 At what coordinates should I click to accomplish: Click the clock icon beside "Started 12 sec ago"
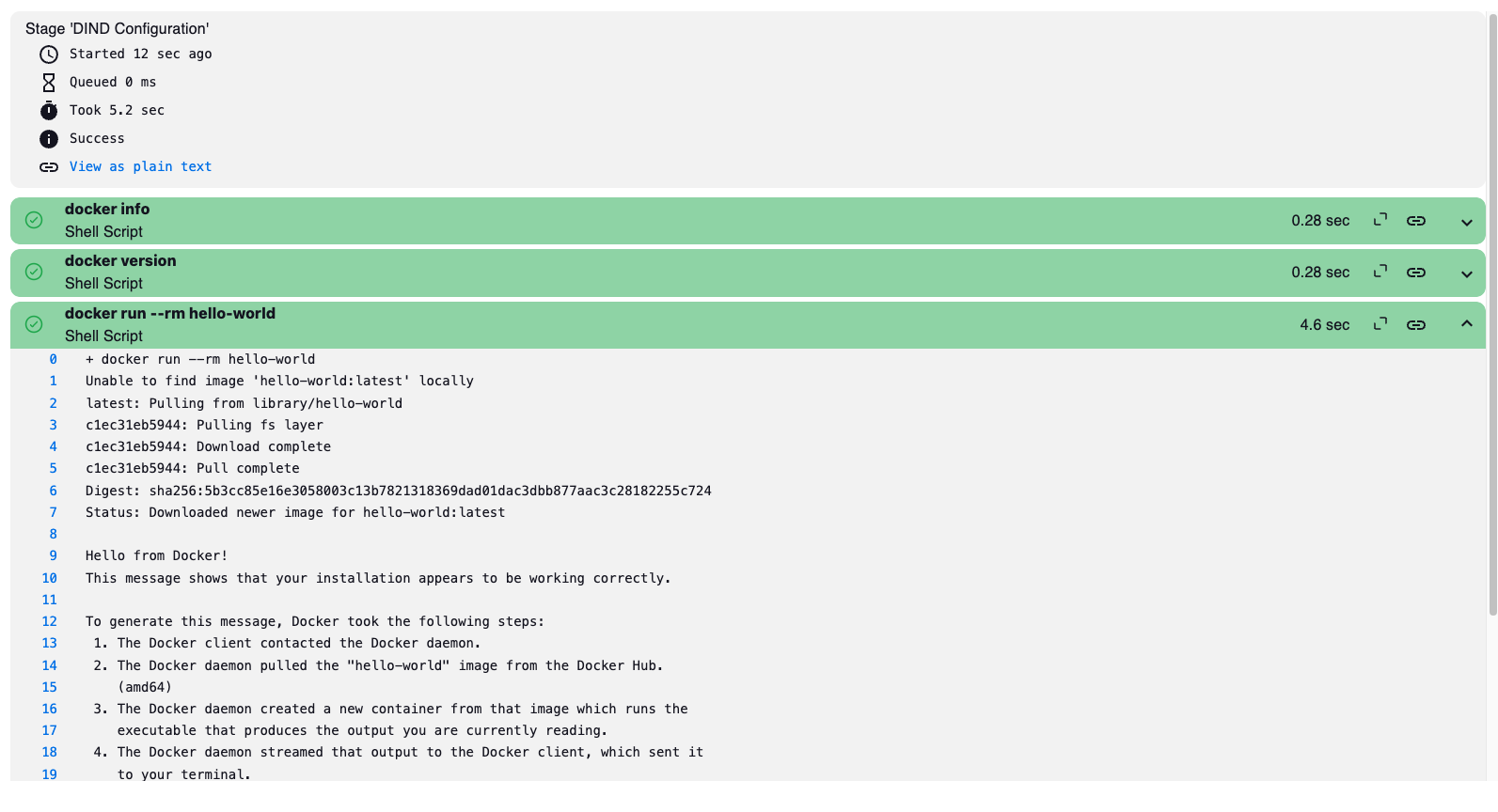coord(48,54)
